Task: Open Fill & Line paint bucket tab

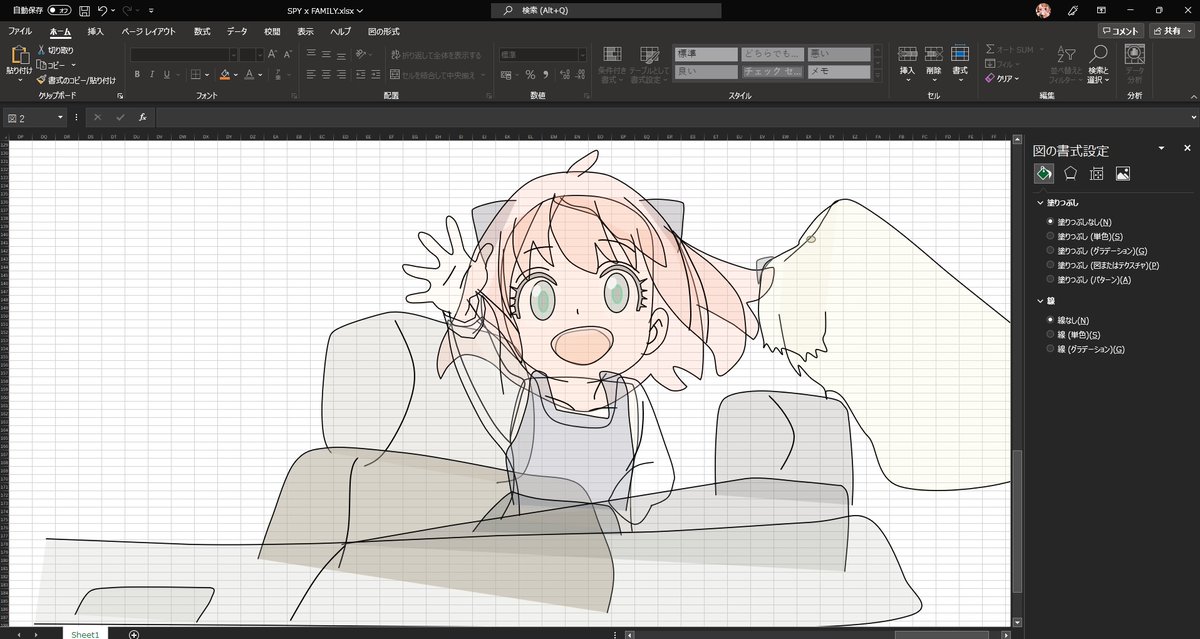Action: coord(1043,173)
